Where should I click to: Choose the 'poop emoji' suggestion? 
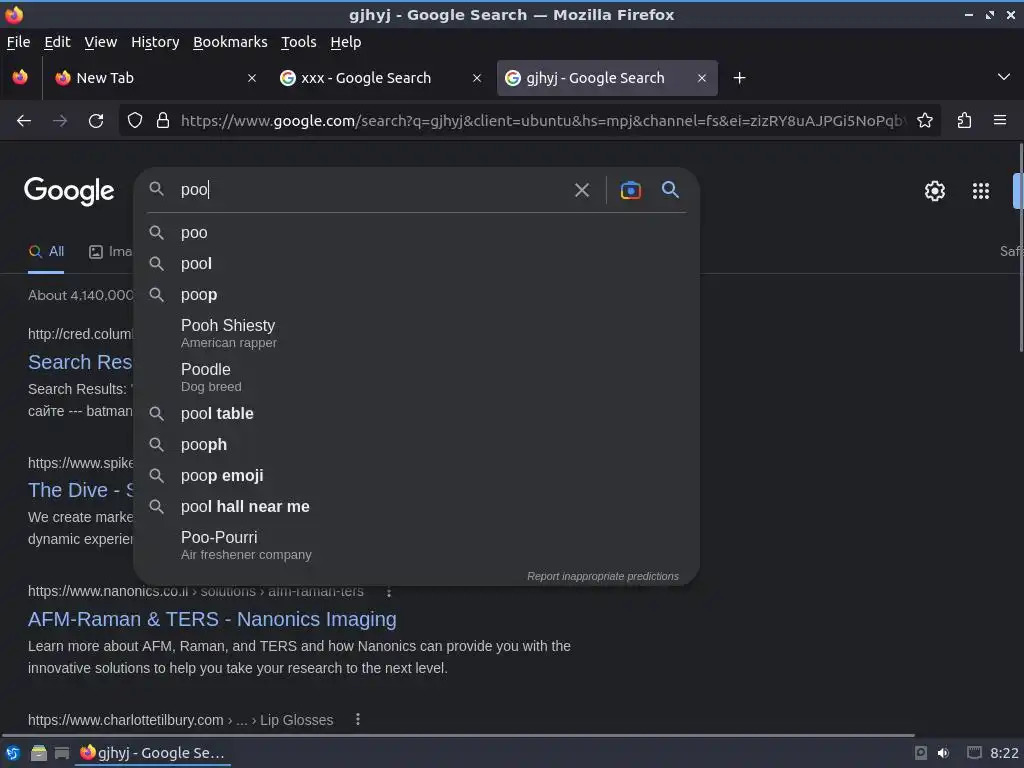[x=416, y=475]
